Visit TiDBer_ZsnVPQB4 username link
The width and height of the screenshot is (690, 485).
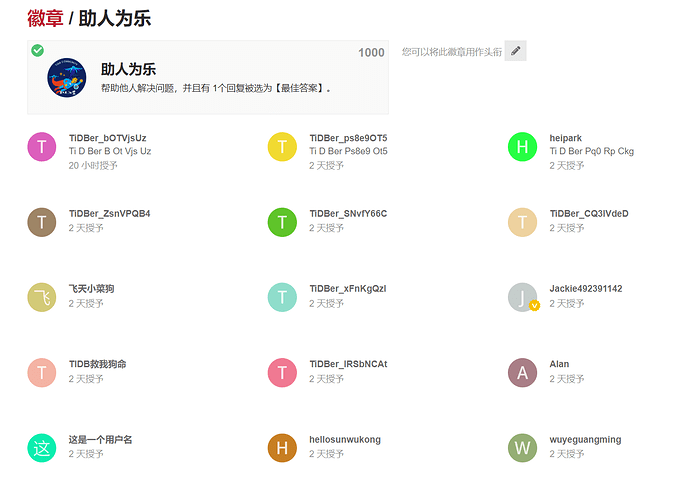(110, 213)
